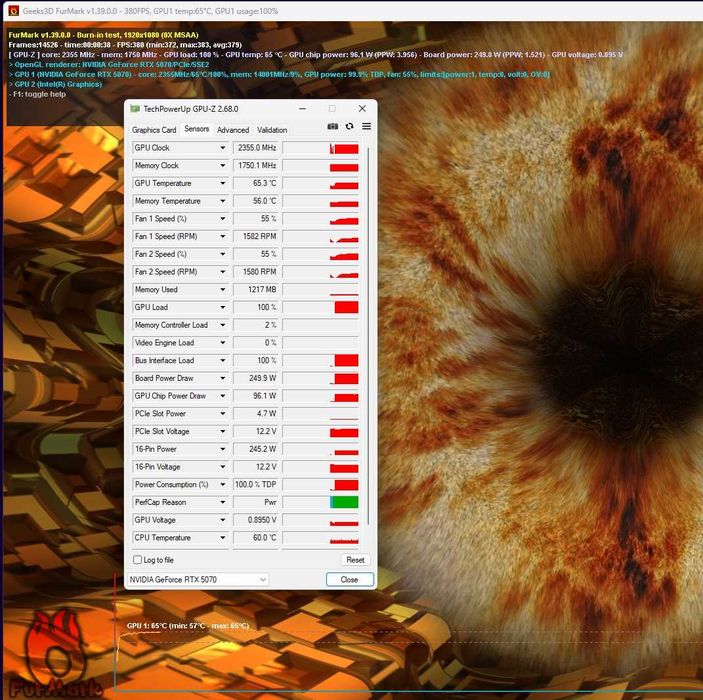Viewport: 703px width, 700px height.
Task: Expand the PerfCap Reason dropdown
Action: (222, 502)
